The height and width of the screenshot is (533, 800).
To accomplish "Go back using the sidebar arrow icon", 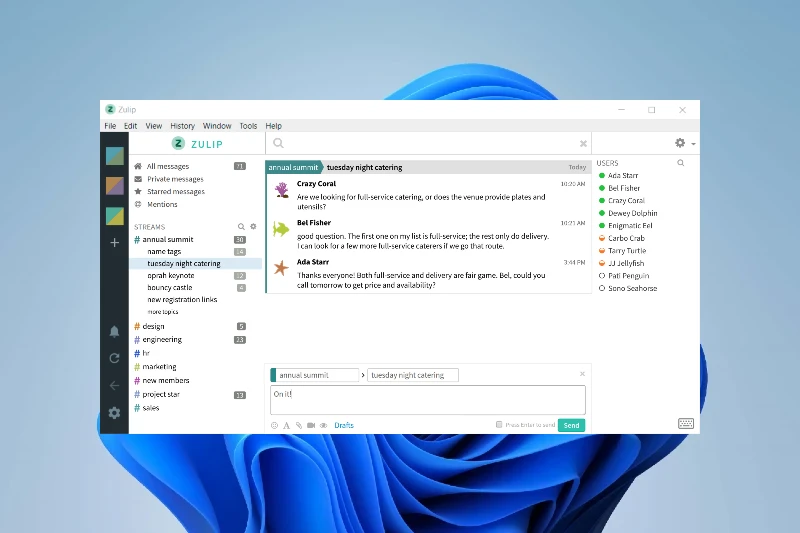I will coord(114,385).
